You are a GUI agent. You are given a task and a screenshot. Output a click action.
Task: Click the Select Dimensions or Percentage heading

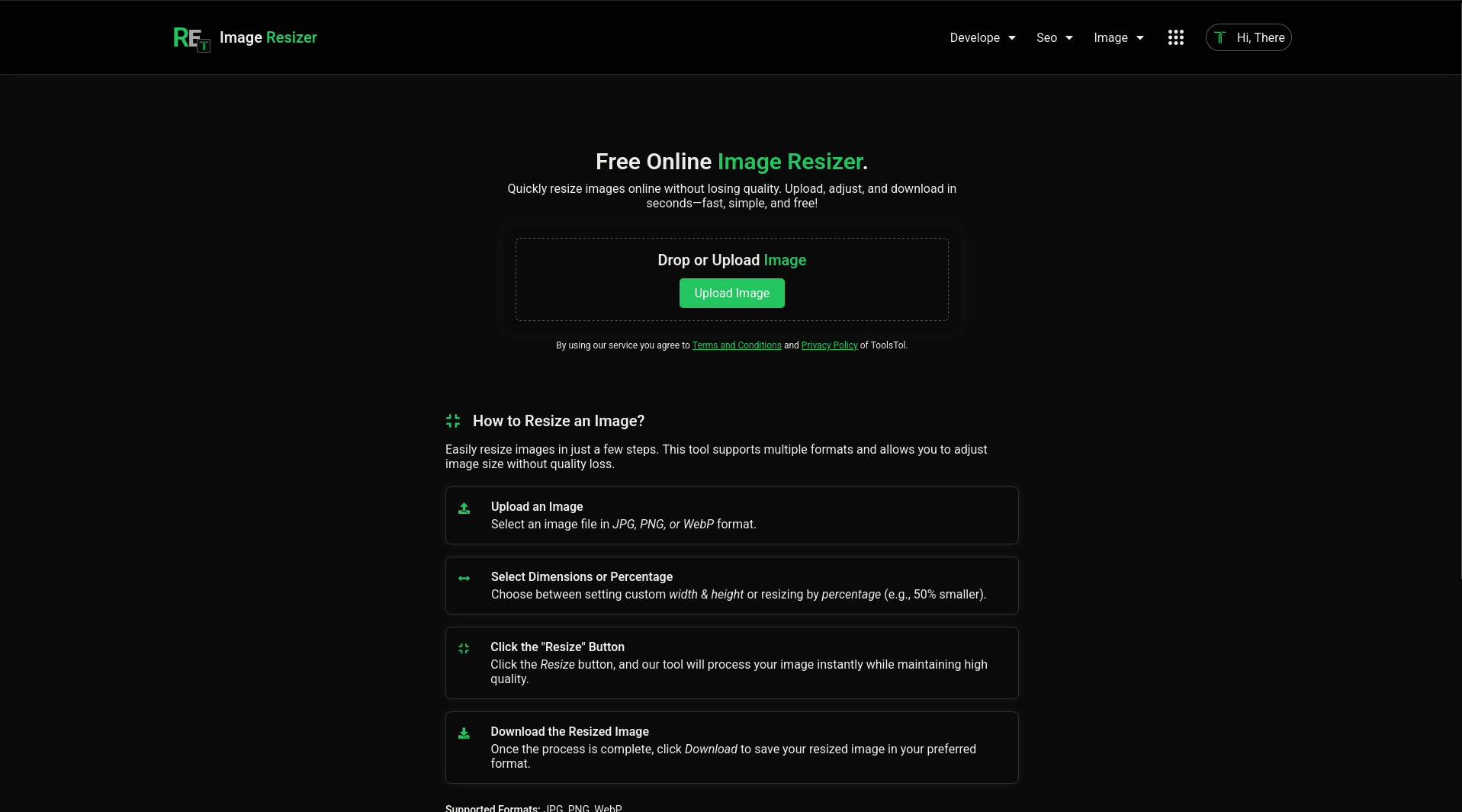[x=581, y=577]
